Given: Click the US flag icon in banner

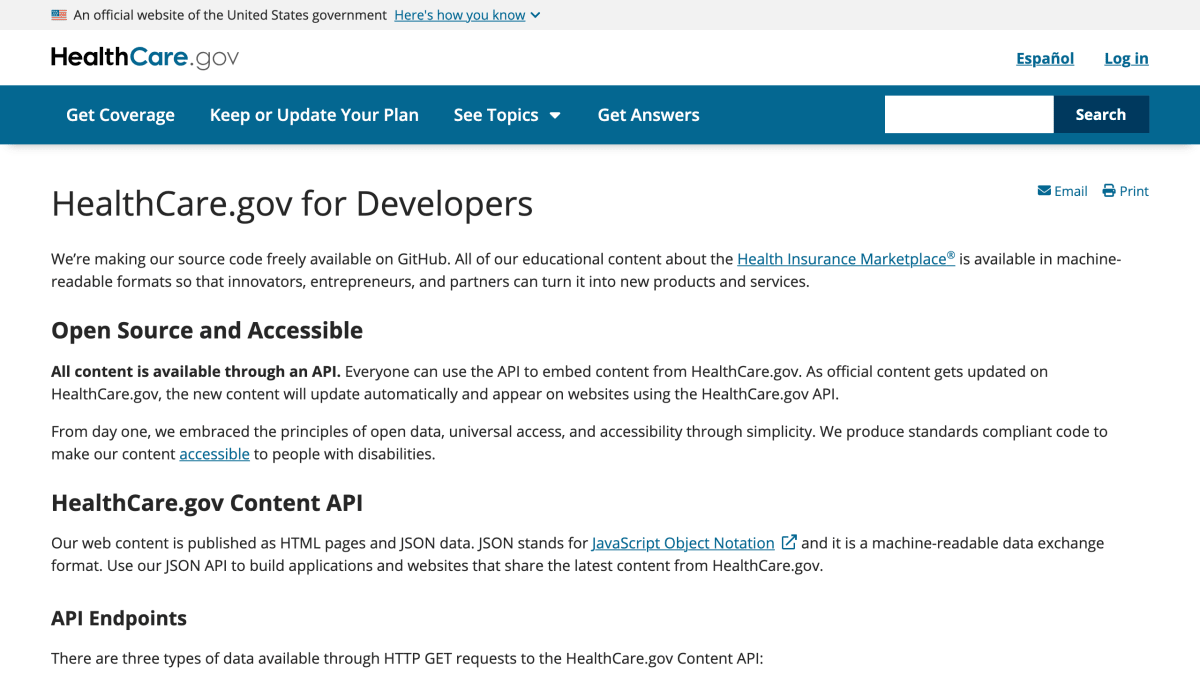Looking at the screenshot, I should [59, 15].
